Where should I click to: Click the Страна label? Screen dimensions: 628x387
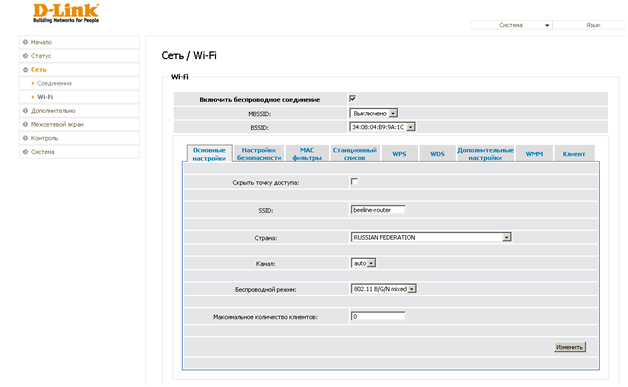[x=266, y=238]
